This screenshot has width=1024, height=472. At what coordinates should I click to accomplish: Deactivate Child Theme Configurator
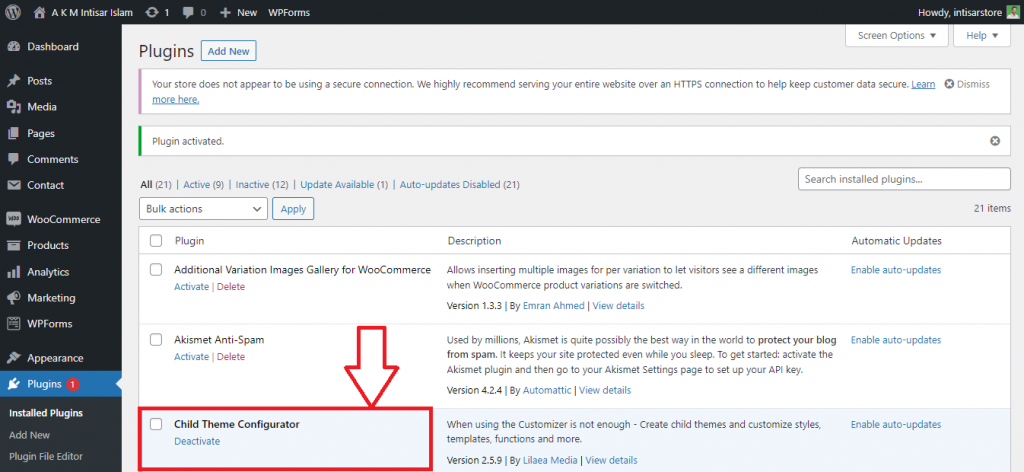pyautogui.click(x=197, y=441)
